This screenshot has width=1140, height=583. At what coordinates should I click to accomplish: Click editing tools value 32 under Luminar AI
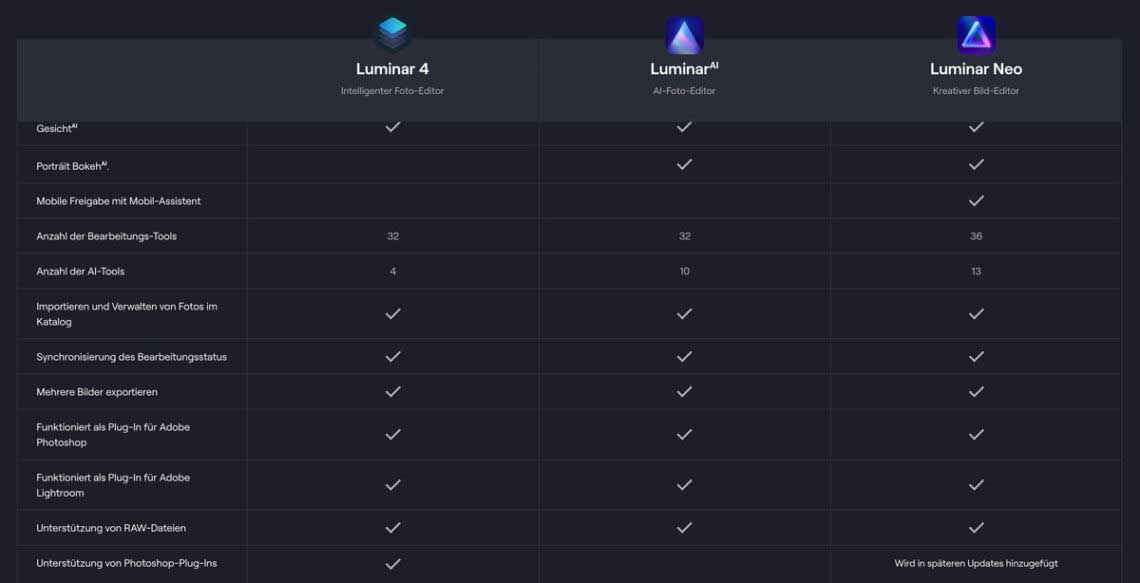point(684,236)
